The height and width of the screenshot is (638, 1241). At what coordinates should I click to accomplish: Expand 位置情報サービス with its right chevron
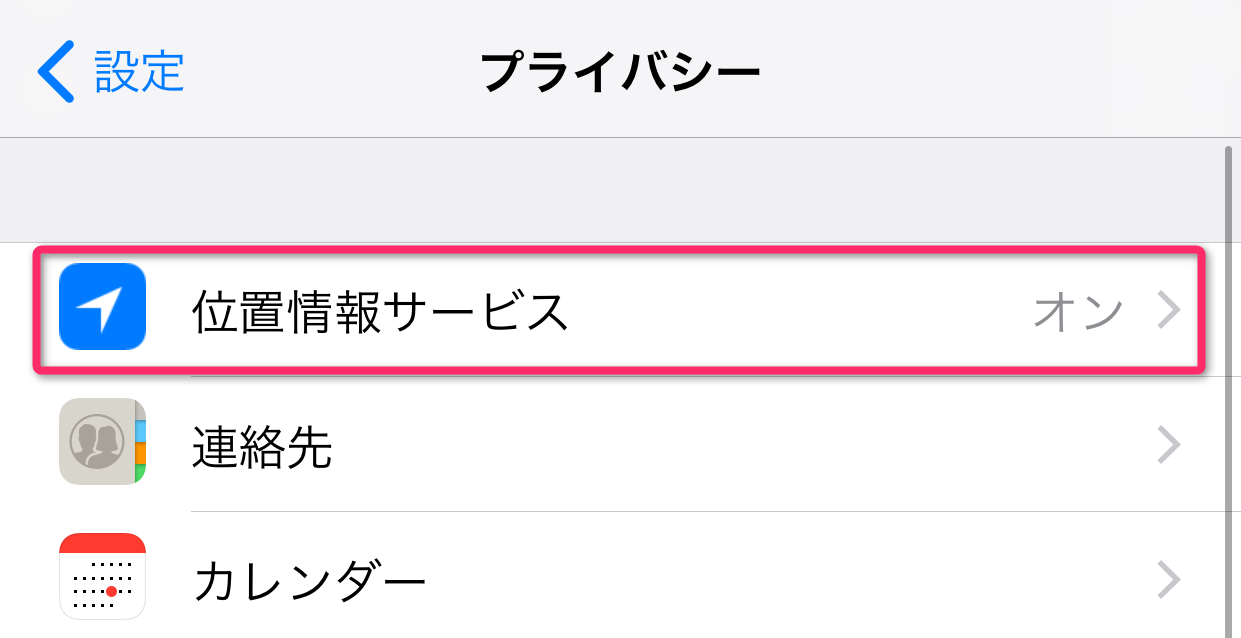point(1169,311)
